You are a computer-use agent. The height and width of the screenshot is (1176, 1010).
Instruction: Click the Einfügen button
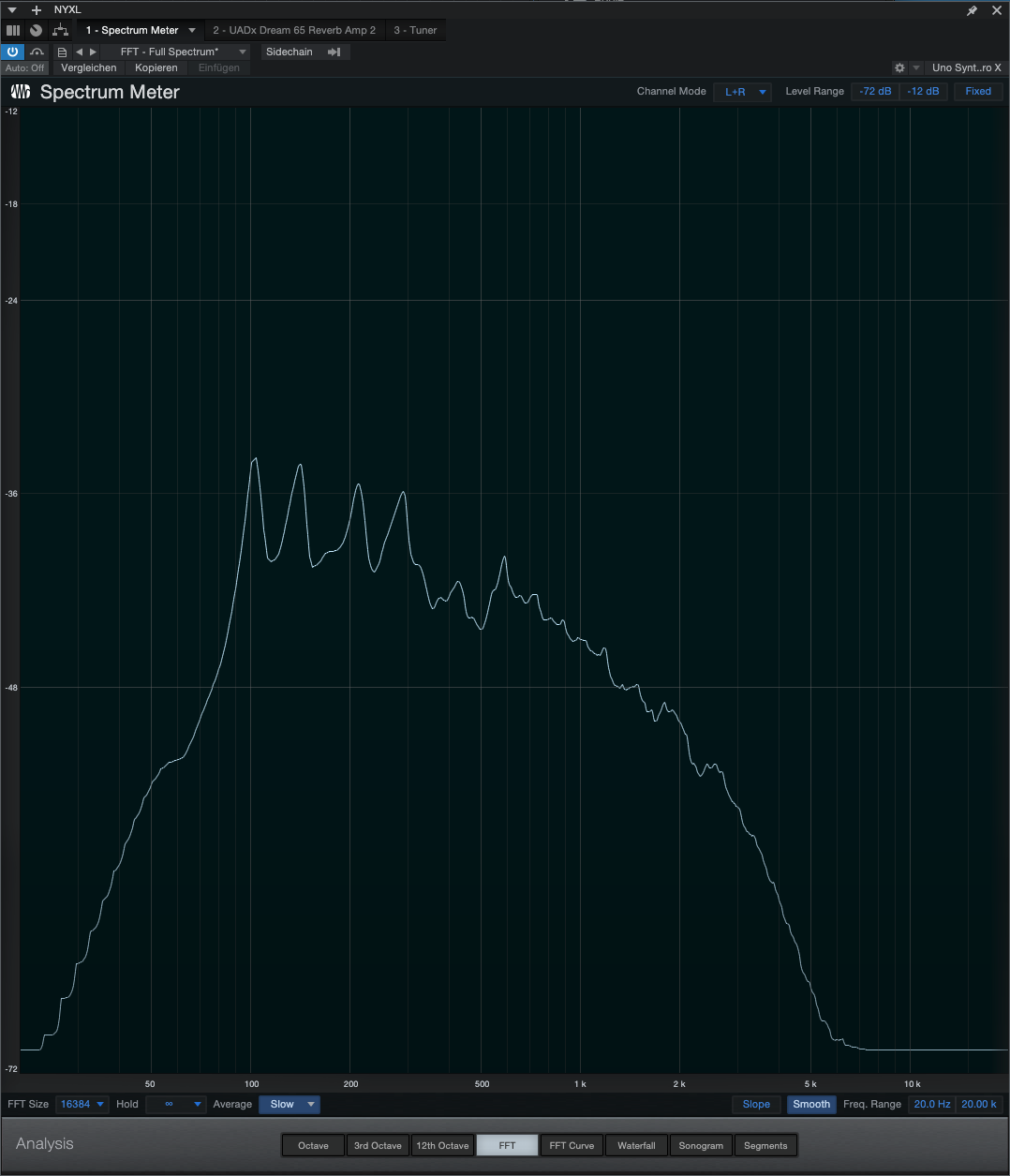[x=219, y=68]
